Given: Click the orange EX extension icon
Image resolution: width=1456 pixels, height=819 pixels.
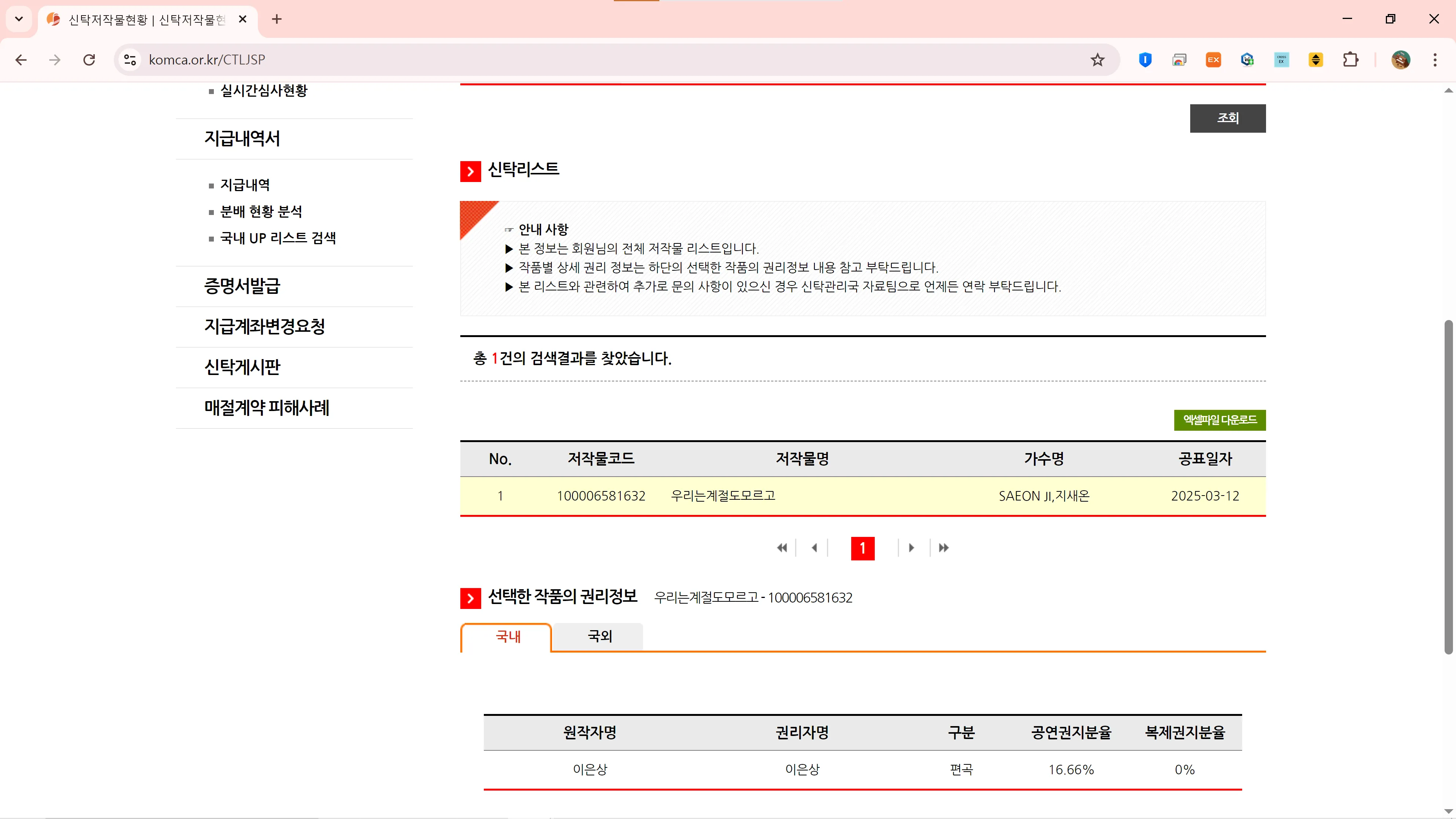Looking at the screenshot, I should pyautogui.click(x=1213, y=60).
